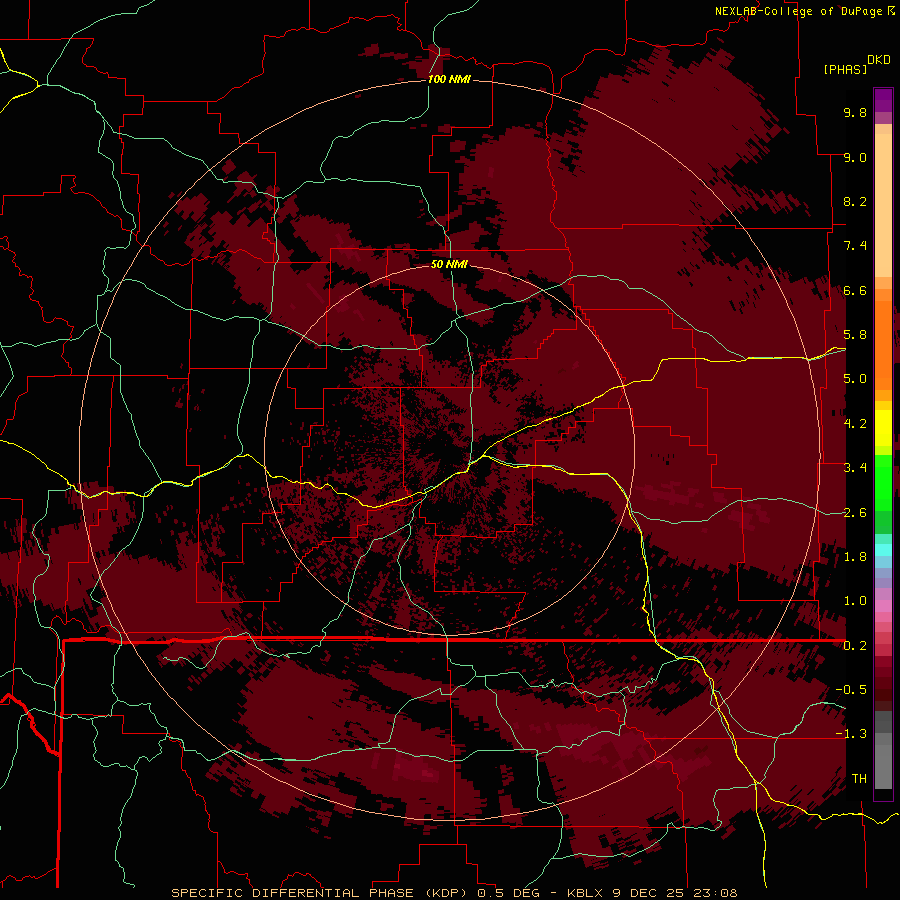Click the 7.4 legend value
The image size is (900, 900).
(x=855, y=246)
